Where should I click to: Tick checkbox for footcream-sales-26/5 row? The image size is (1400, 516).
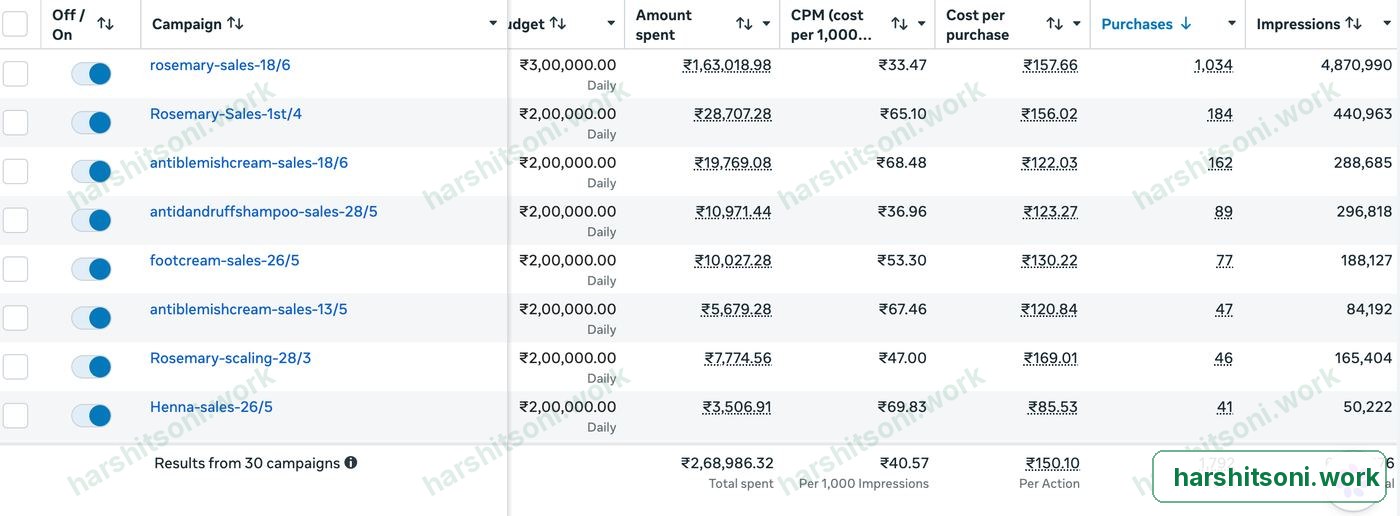point(15,269)
